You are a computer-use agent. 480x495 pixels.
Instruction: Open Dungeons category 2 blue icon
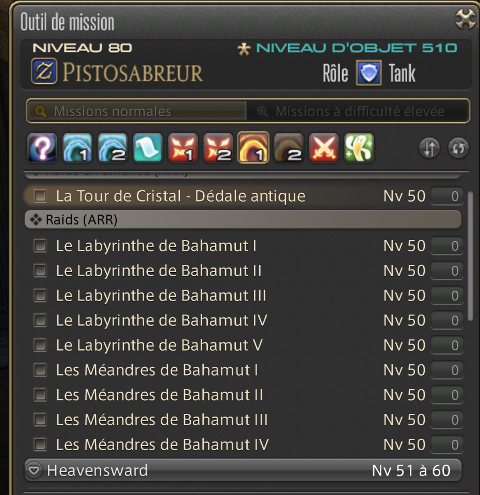click(x=113, y=148)
